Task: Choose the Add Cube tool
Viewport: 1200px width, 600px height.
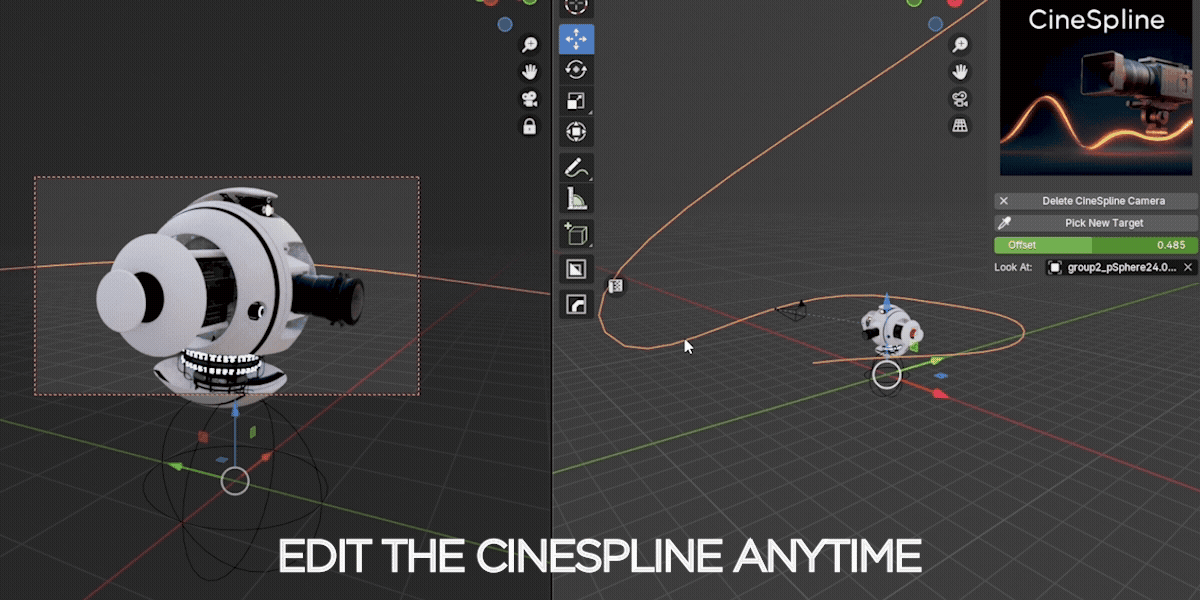Action: coord(575,232)
